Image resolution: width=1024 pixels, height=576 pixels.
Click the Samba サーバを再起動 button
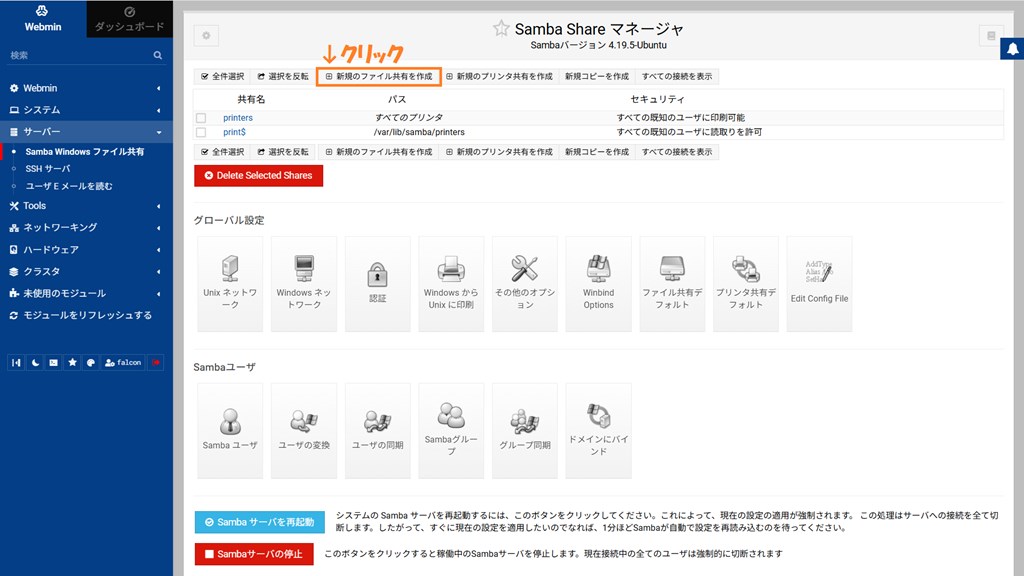(259, 522)
